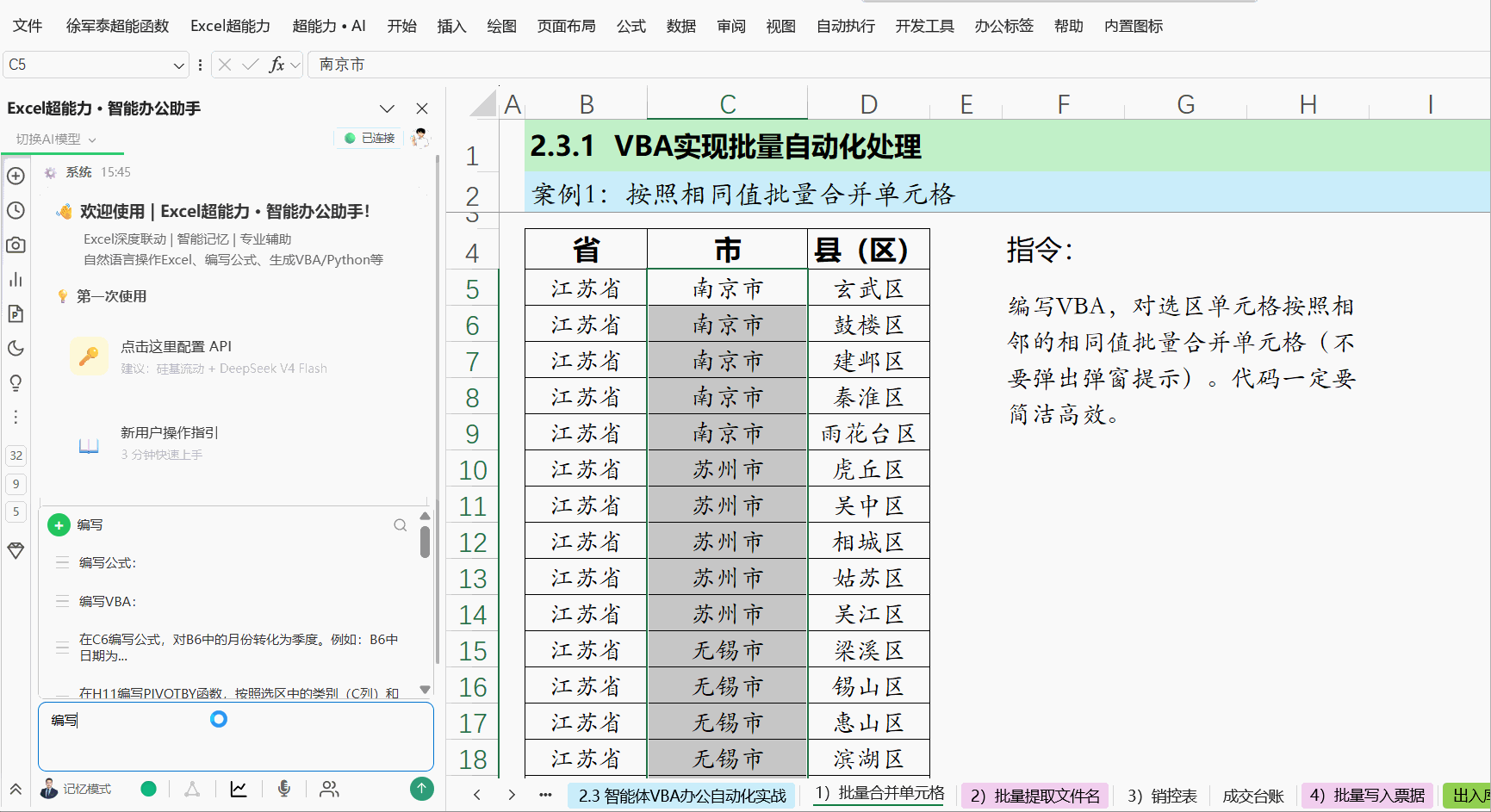1491x812 pixels.
Task: Select the 编写VBA: prompt suggestion
Action: 108,601
